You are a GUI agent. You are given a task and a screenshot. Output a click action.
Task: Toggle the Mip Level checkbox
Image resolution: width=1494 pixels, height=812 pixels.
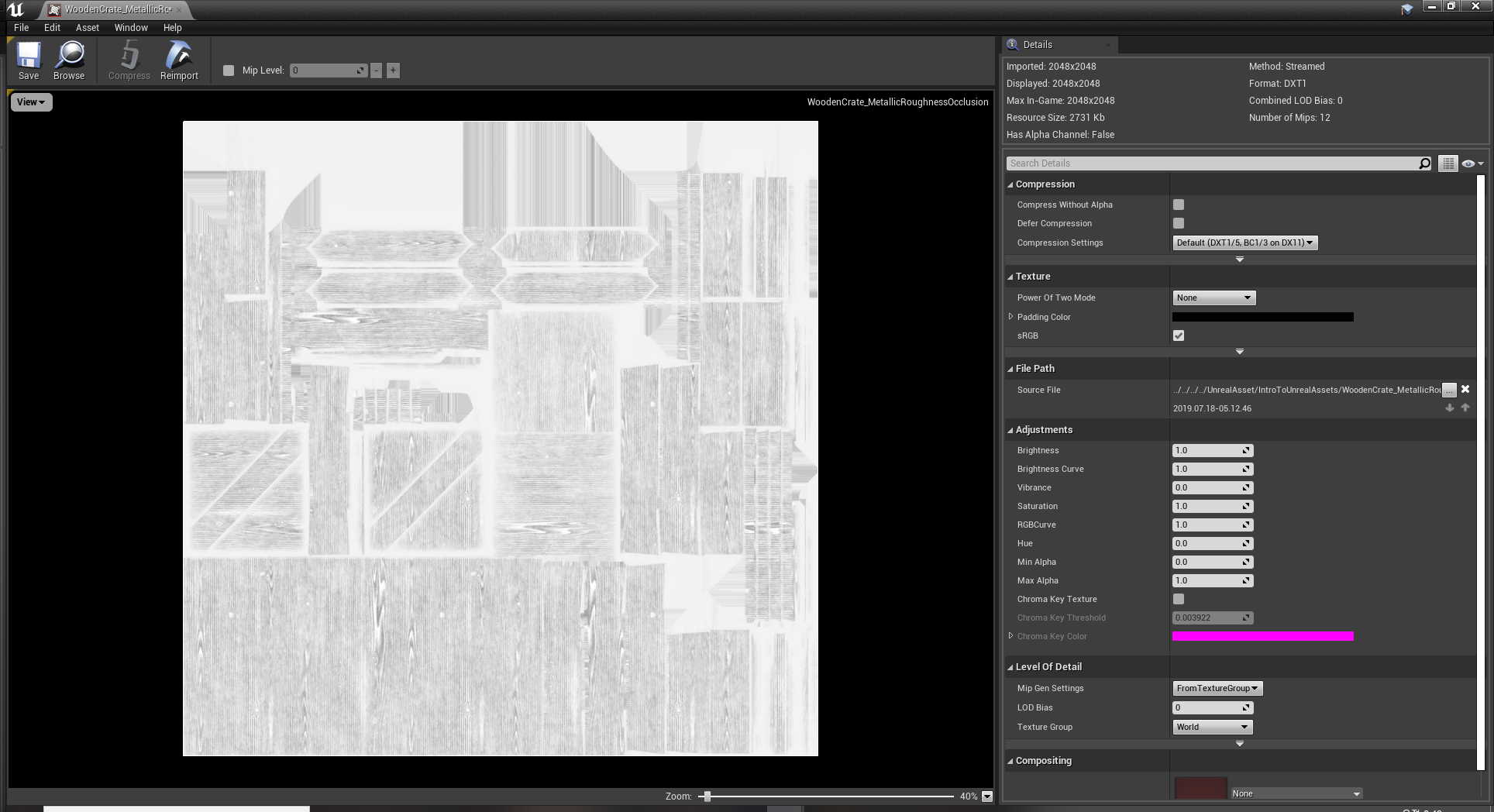(x=229, y=71)
